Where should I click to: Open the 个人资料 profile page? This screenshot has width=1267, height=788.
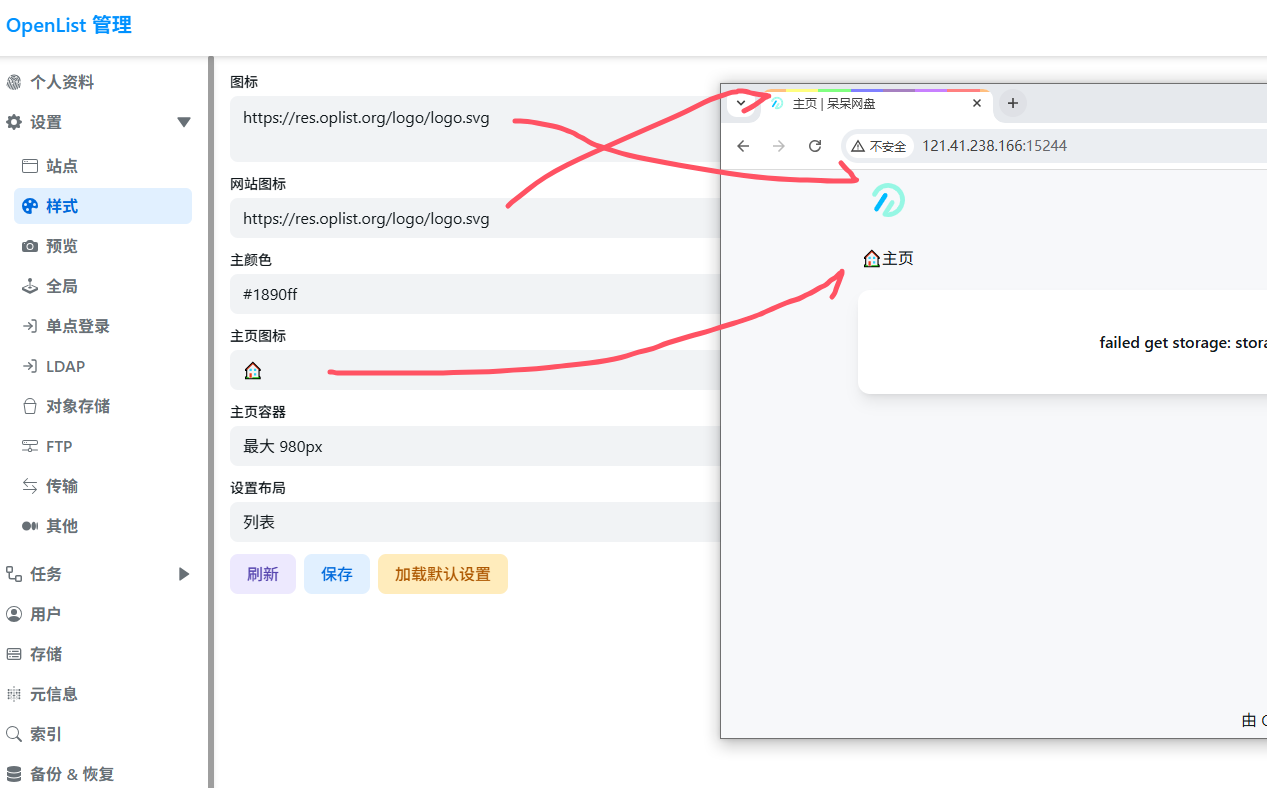click(x=62, y=82)
